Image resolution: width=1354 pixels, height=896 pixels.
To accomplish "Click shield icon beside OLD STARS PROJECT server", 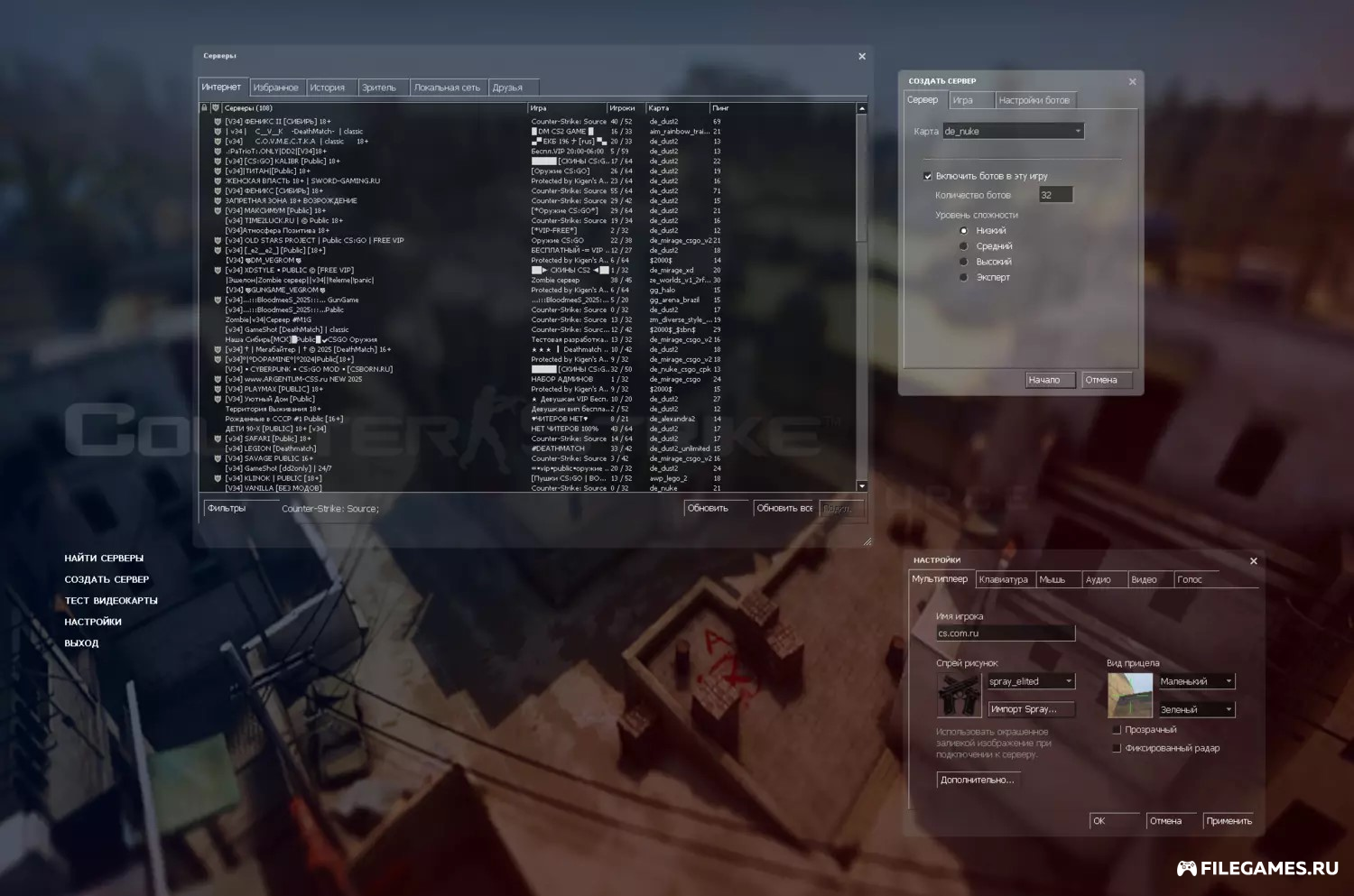I will pyautogui.click(x=218, y=240).
